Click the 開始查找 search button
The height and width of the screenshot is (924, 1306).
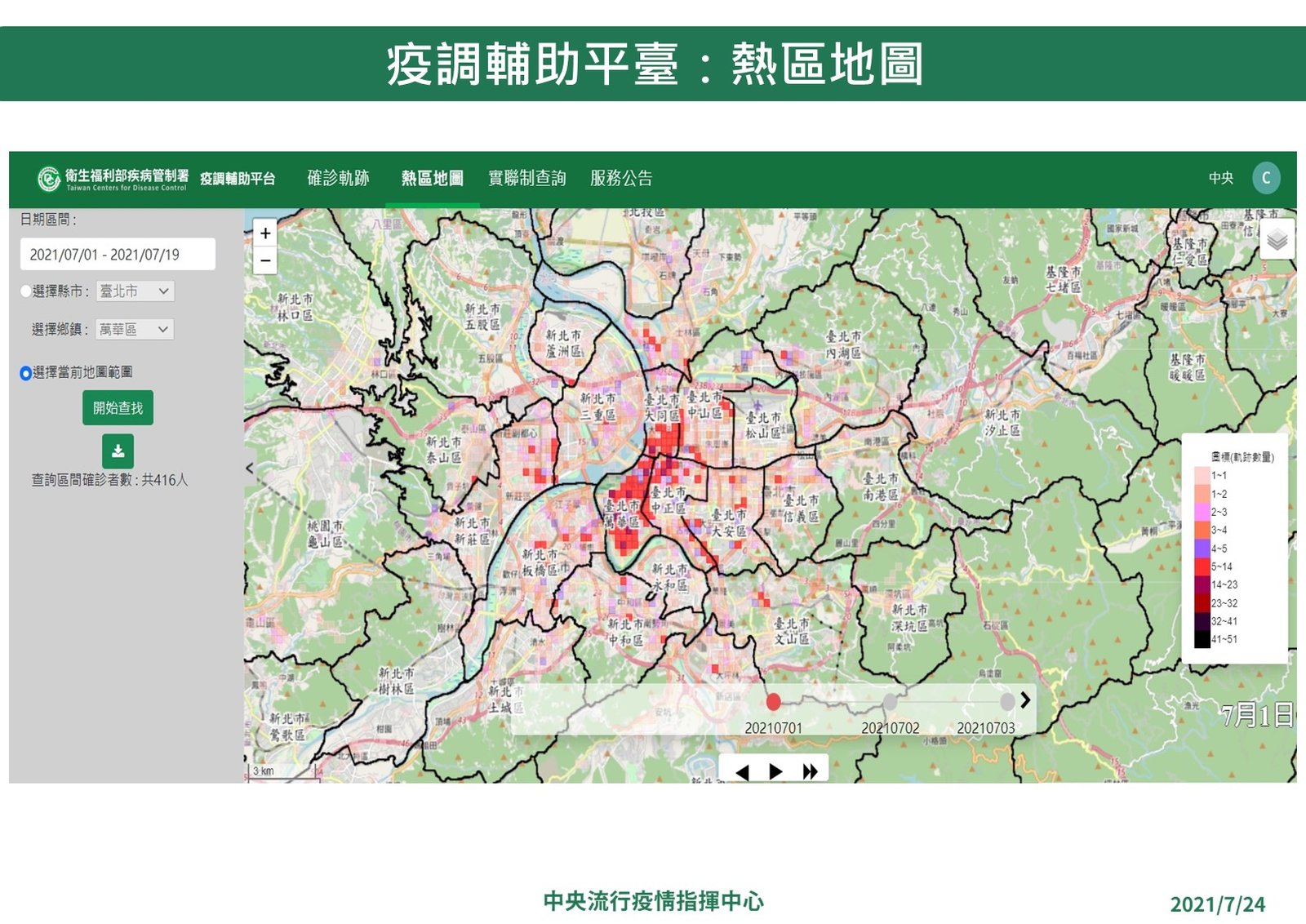point(118,408)
